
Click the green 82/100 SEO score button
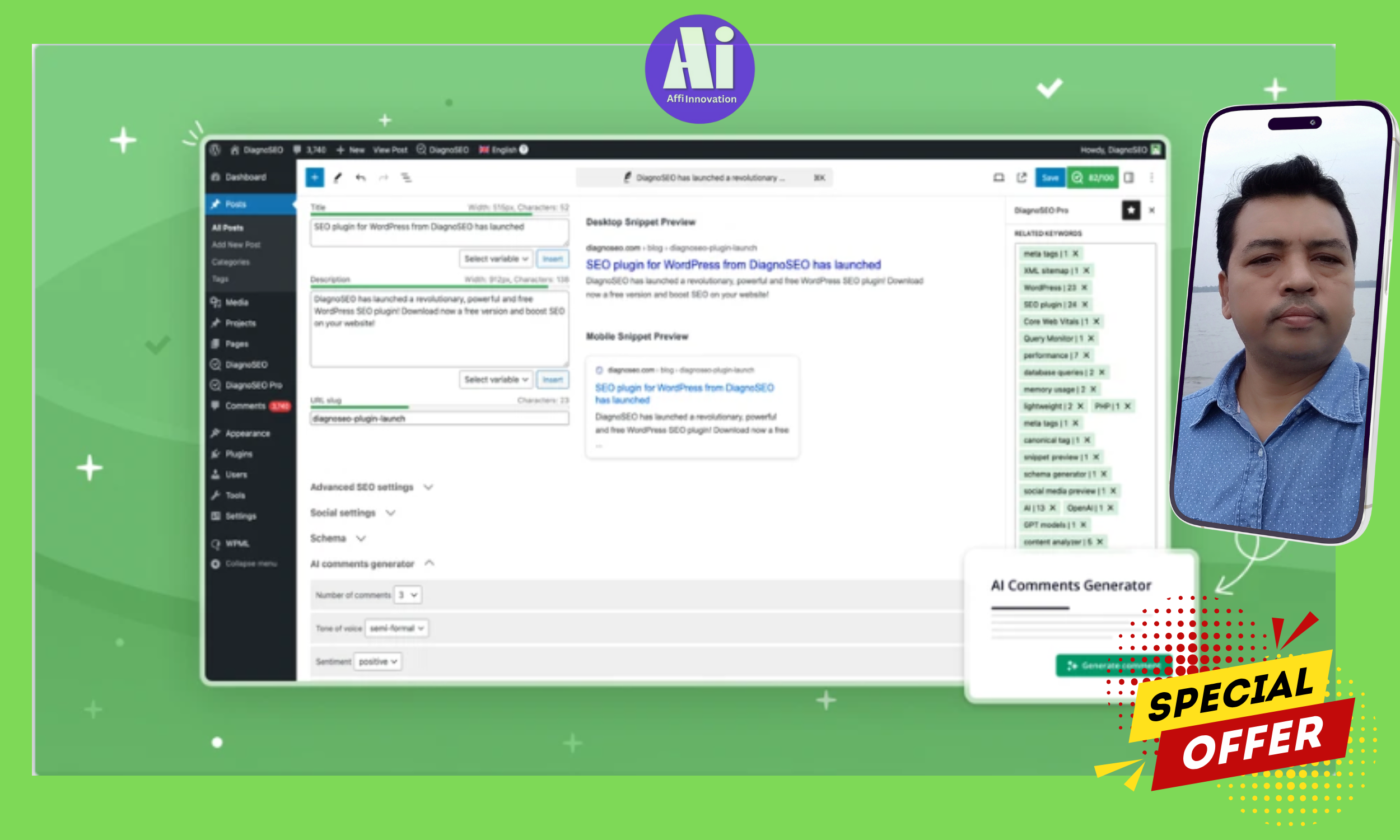[1093, 178]
